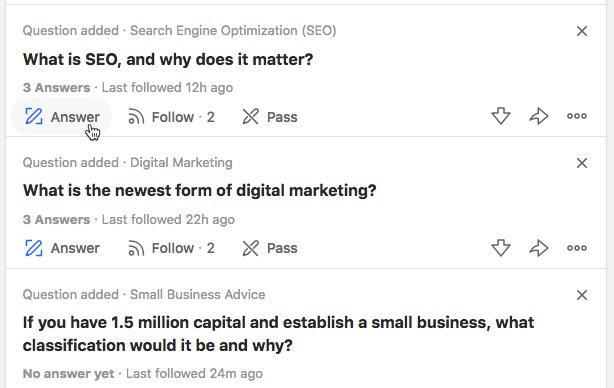Open the Digital Marketing topic link

tap(181, 162)
